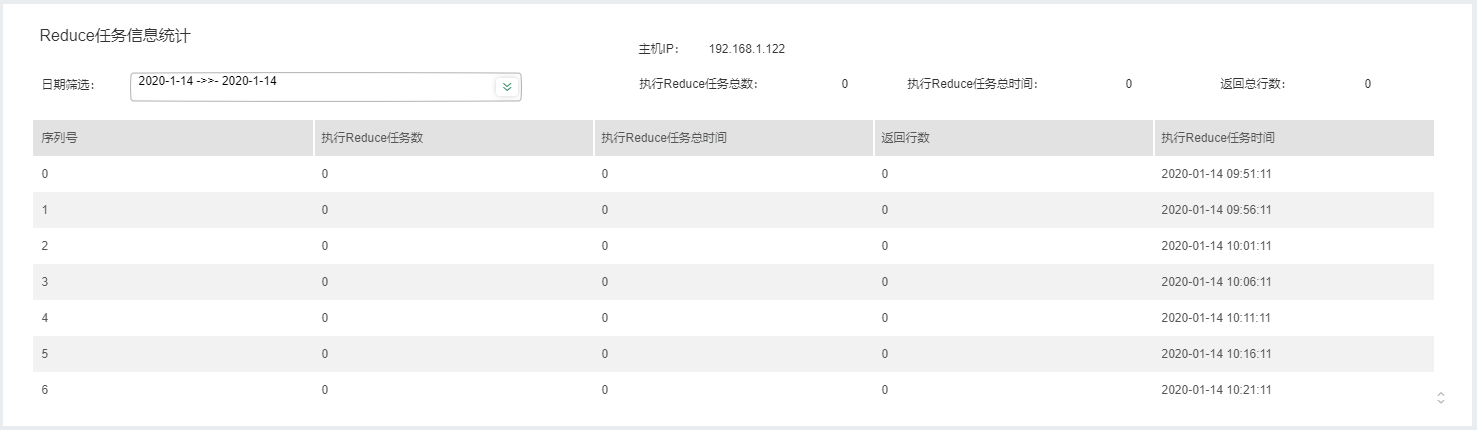
Task: Click the 返回行数 column header
Action: click(x=905, y=138)
